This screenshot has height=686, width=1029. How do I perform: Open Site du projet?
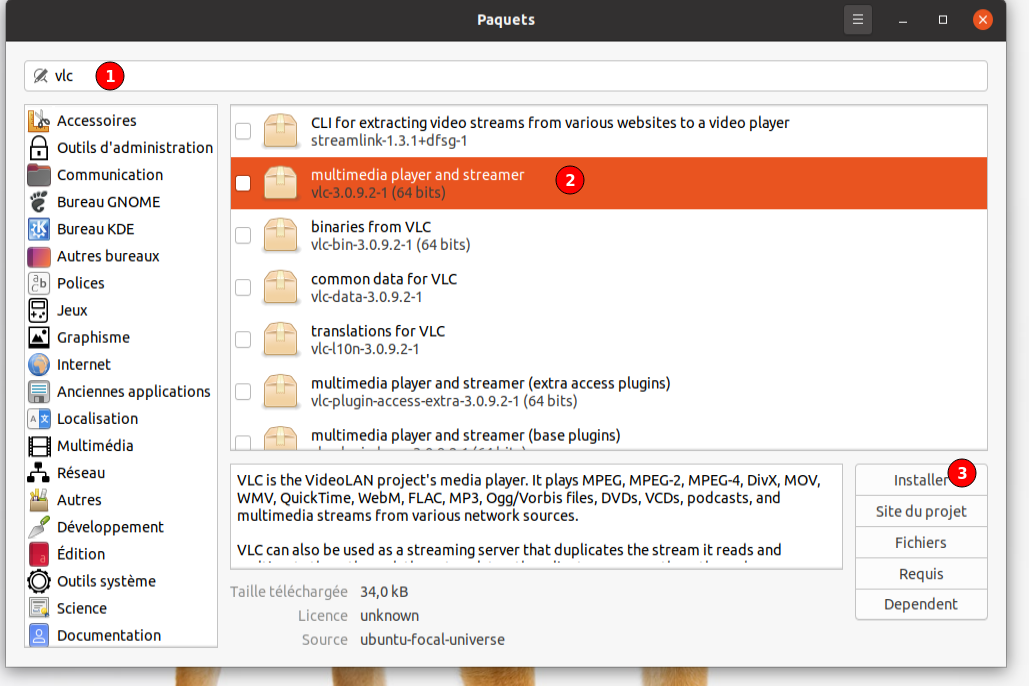pyautogui.click(x=921, y=511)
